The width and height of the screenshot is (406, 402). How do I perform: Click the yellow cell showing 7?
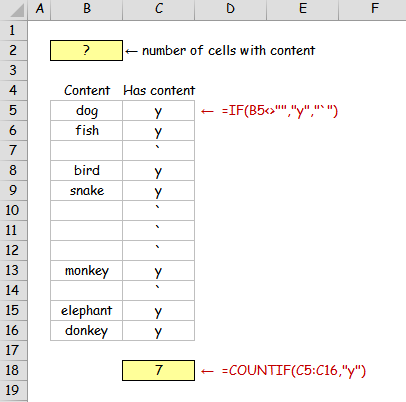tap(158, 370)
